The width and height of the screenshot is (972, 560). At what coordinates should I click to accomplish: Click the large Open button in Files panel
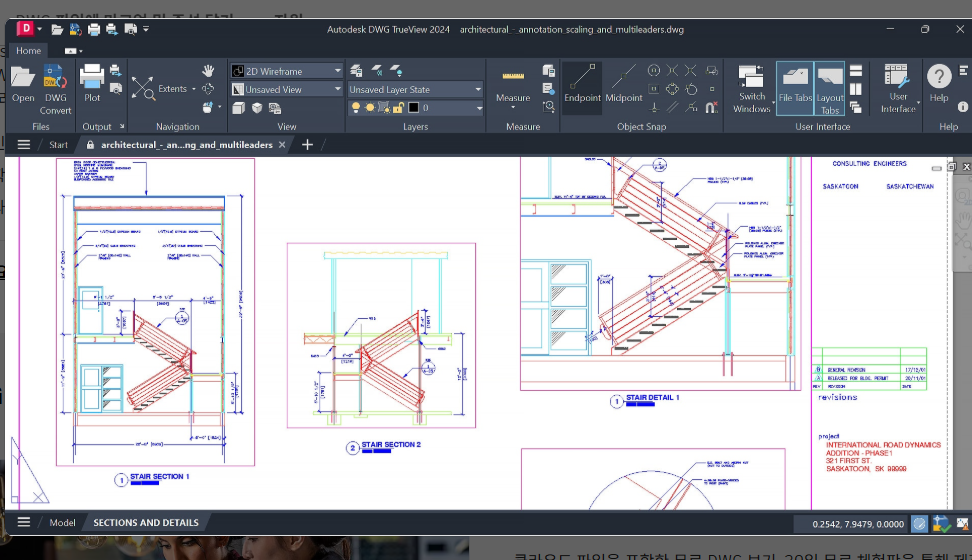click(23, 84)
